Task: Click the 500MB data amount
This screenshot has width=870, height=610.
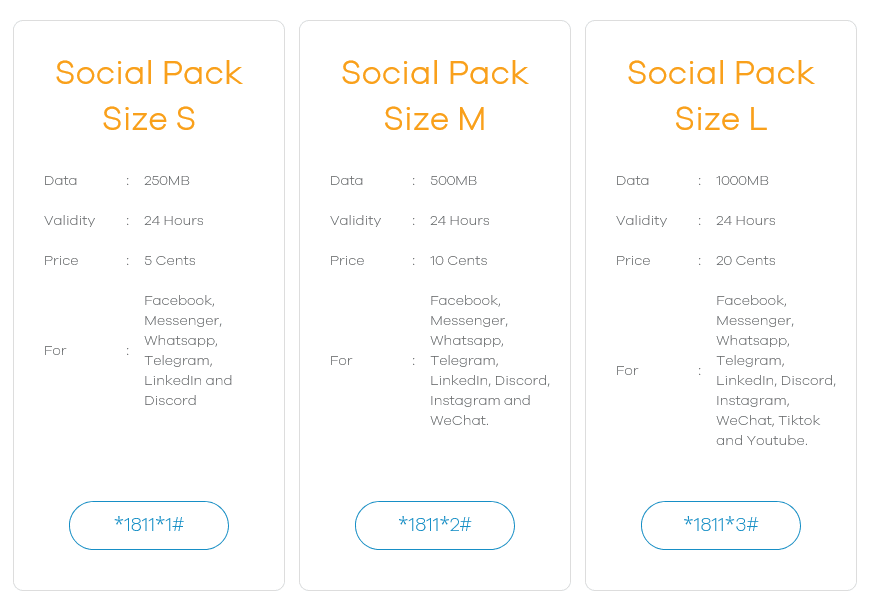Action: point(454,181)
